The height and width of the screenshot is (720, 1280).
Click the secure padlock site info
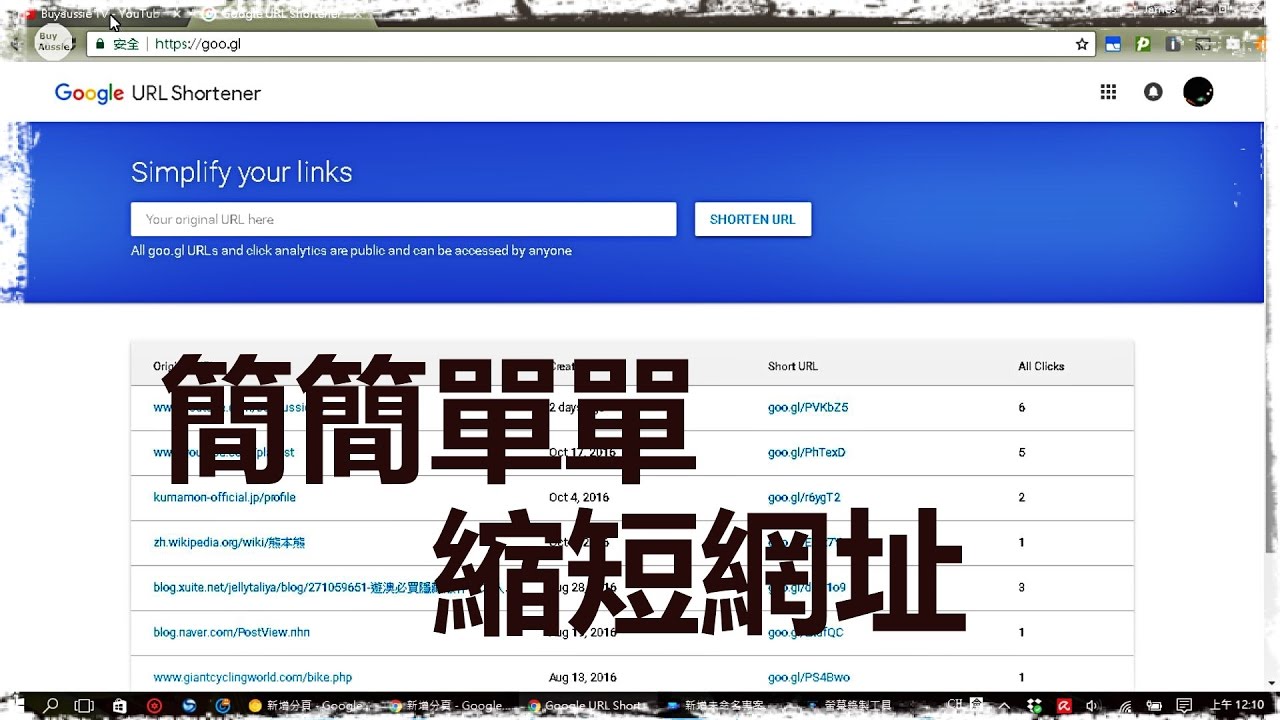point(99,44)
